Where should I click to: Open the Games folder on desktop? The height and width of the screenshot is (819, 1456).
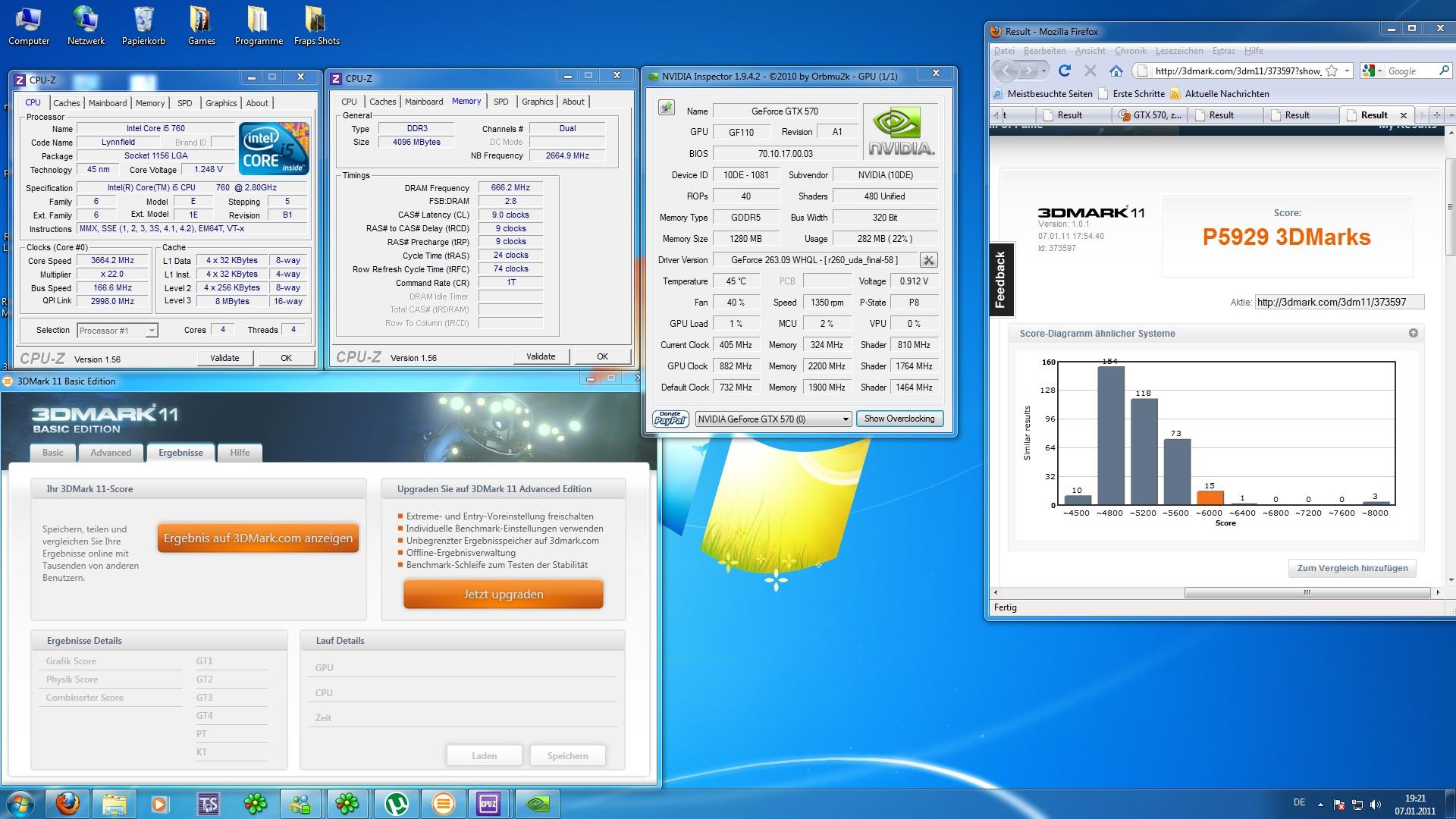click(x=201, y=25)
